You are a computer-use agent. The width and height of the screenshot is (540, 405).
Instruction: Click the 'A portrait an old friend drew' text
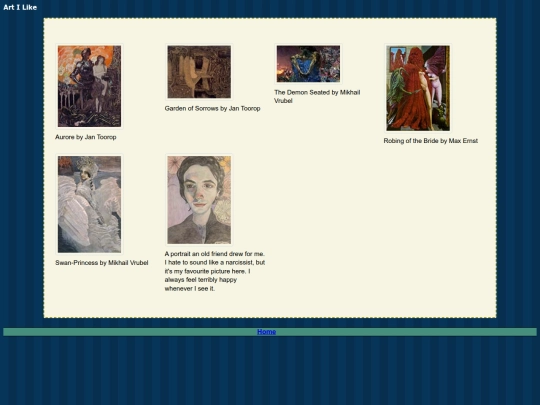point(215,271)
